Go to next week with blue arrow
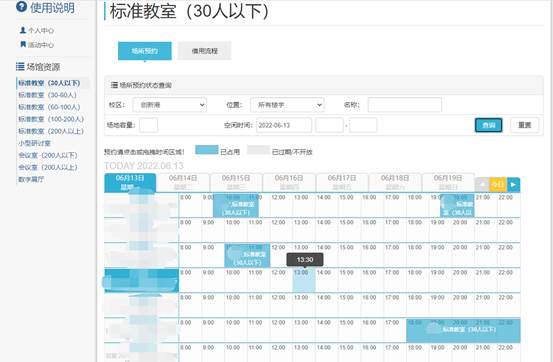The width and height of the screenshot is (553, 362). pyautogui.click(x=513, y=185)
